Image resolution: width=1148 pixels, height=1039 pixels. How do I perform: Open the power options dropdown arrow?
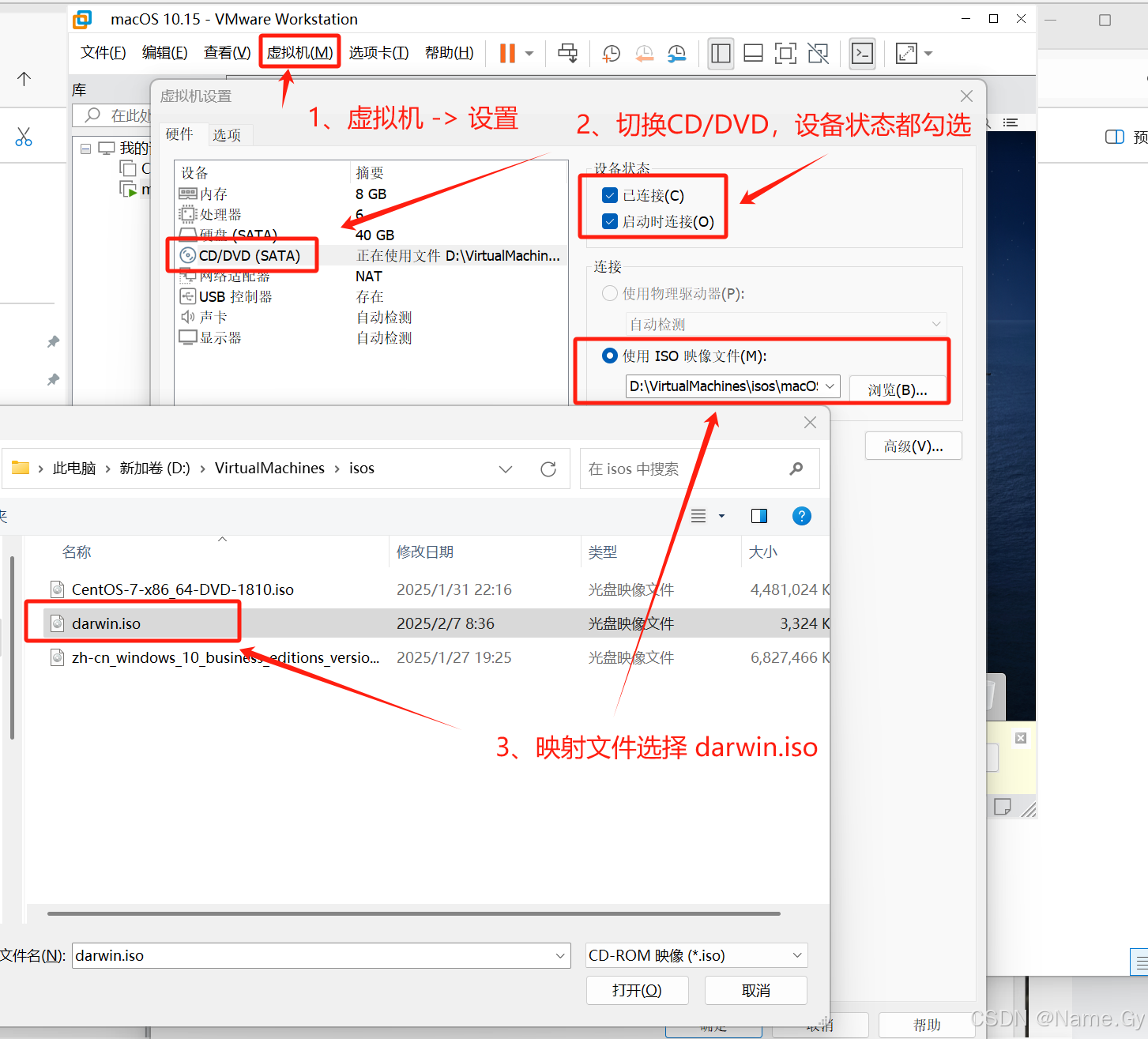(529, 54)
